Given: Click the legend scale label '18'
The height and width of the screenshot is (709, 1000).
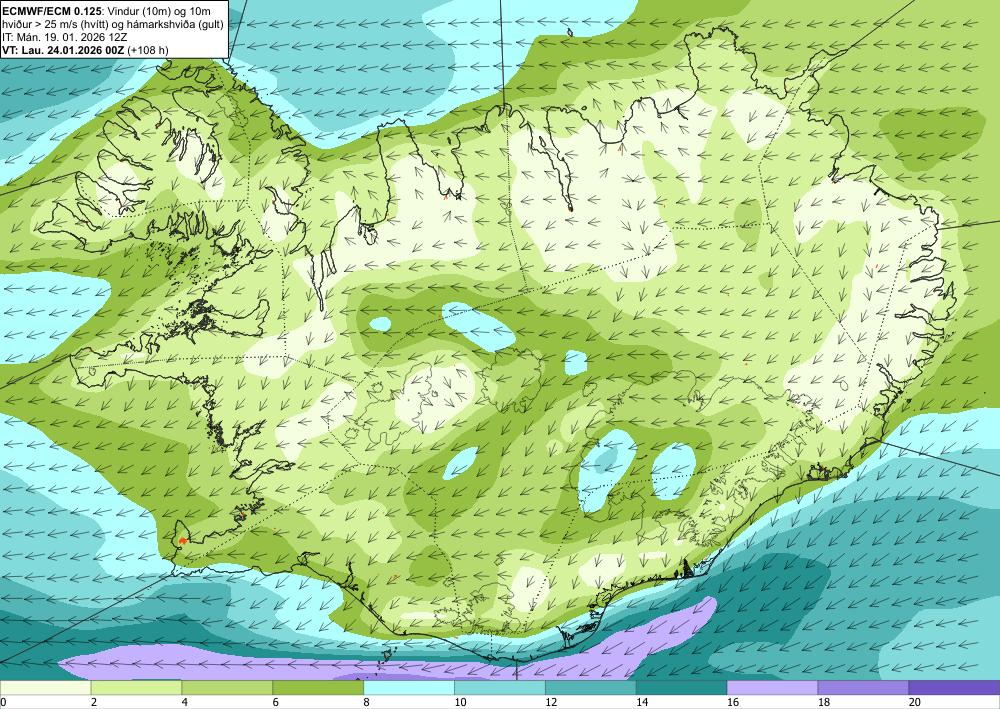Looking at the screenshot, I should (823, 703).
